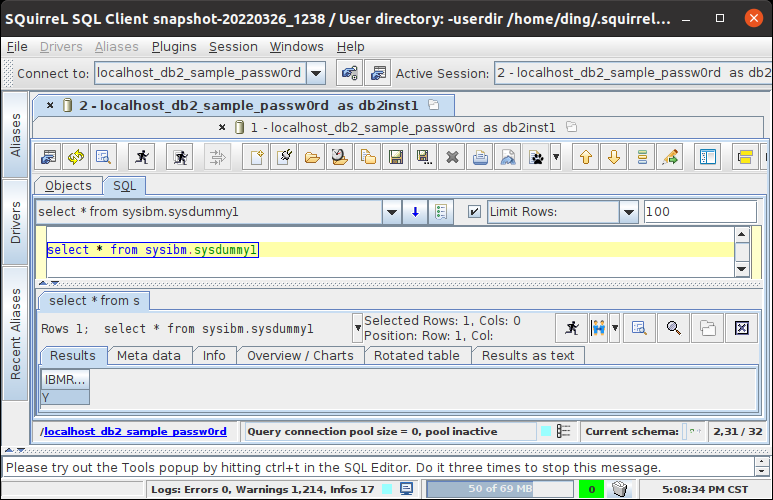Image resolution: width=773 pixels, height=500 pixels.
Task: Save the SQL script with the floppy icon
Action: click(396, 157)
